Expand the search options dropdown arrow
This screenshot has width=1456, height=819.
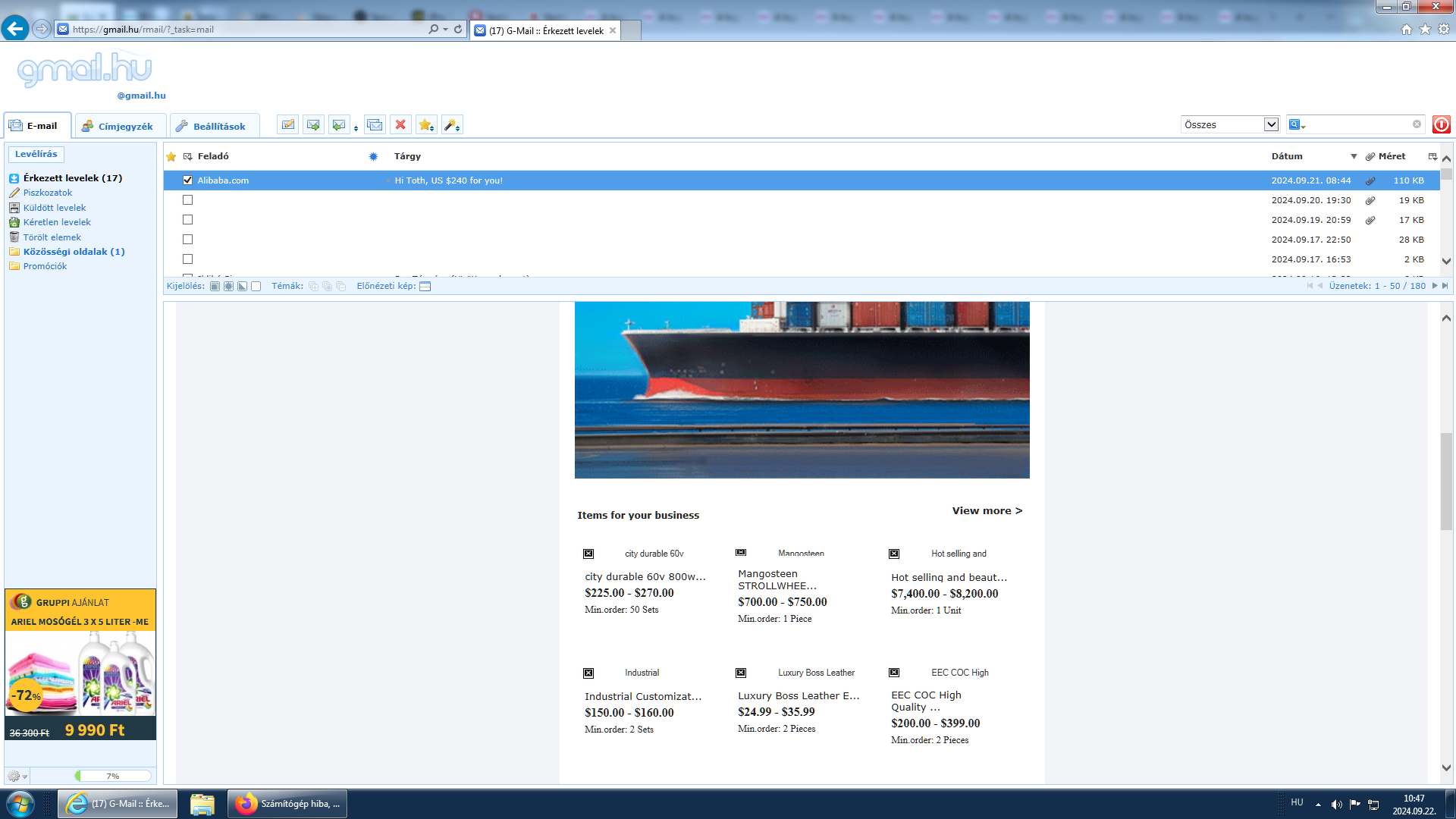coord(1303,127)
